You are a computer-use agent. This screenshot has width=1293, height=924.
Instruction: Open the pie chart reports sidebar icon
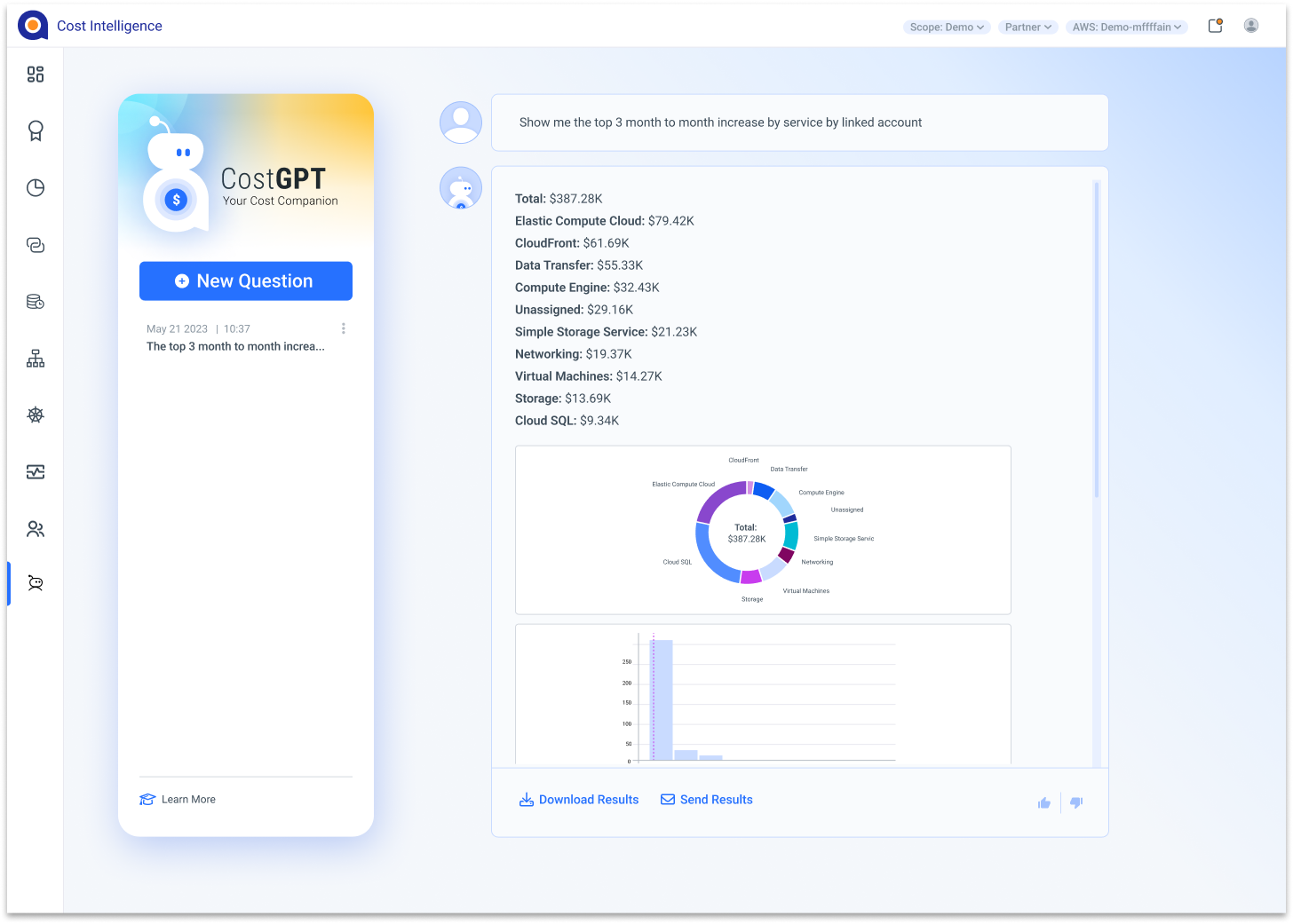point(36,188)
